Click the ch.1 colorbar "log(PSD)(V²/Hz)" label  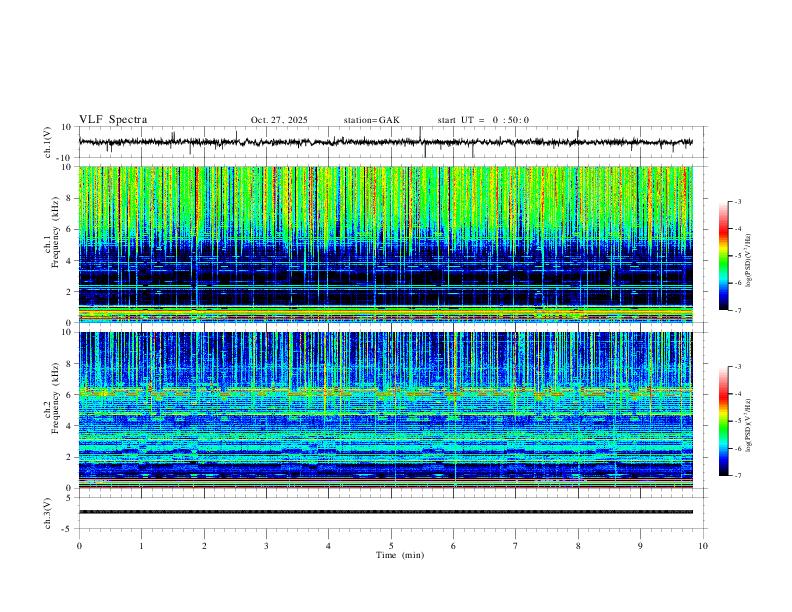749,261
